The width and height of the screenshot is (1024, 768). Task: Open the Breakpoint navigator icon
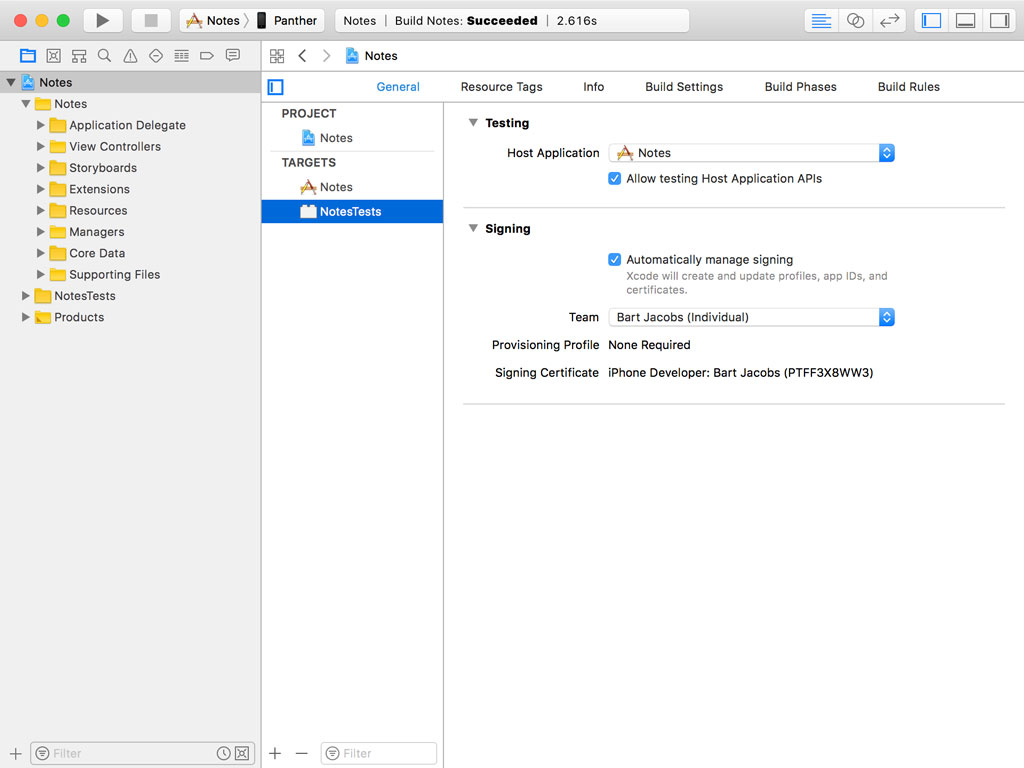[206, 56]
